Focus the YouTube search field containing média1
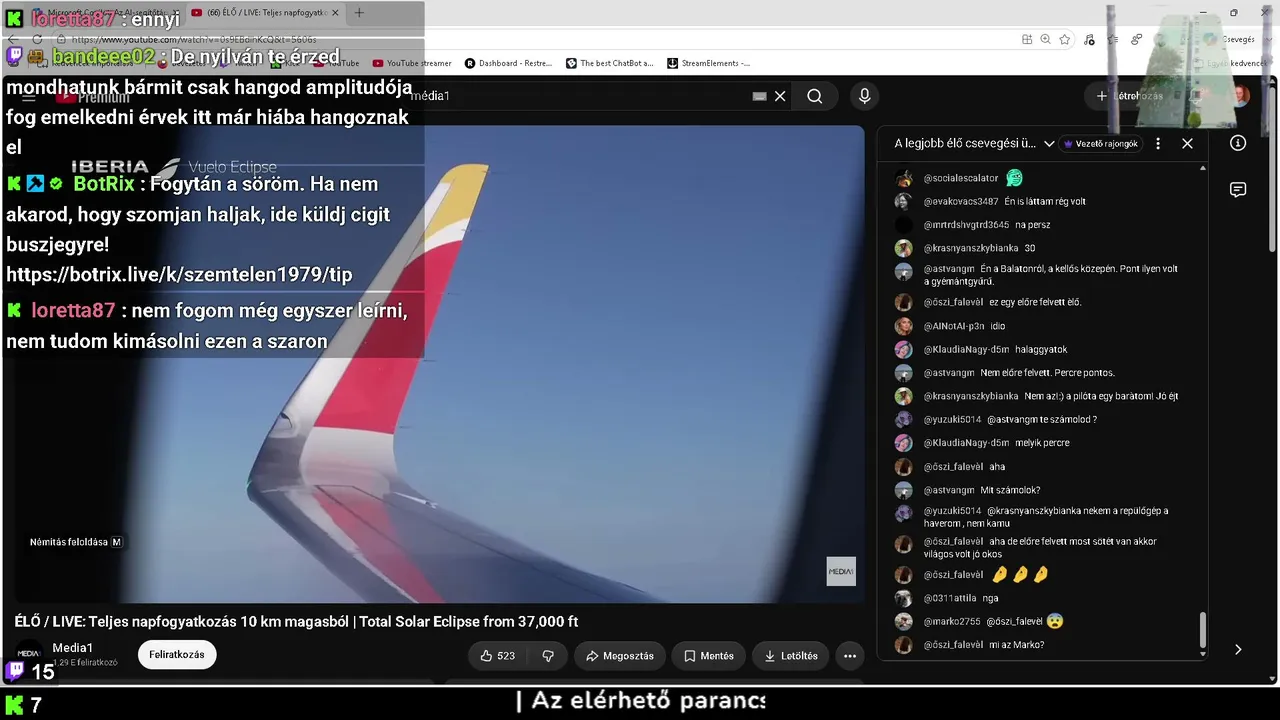The image size is (1280, 720). click(x=580, y=96)
